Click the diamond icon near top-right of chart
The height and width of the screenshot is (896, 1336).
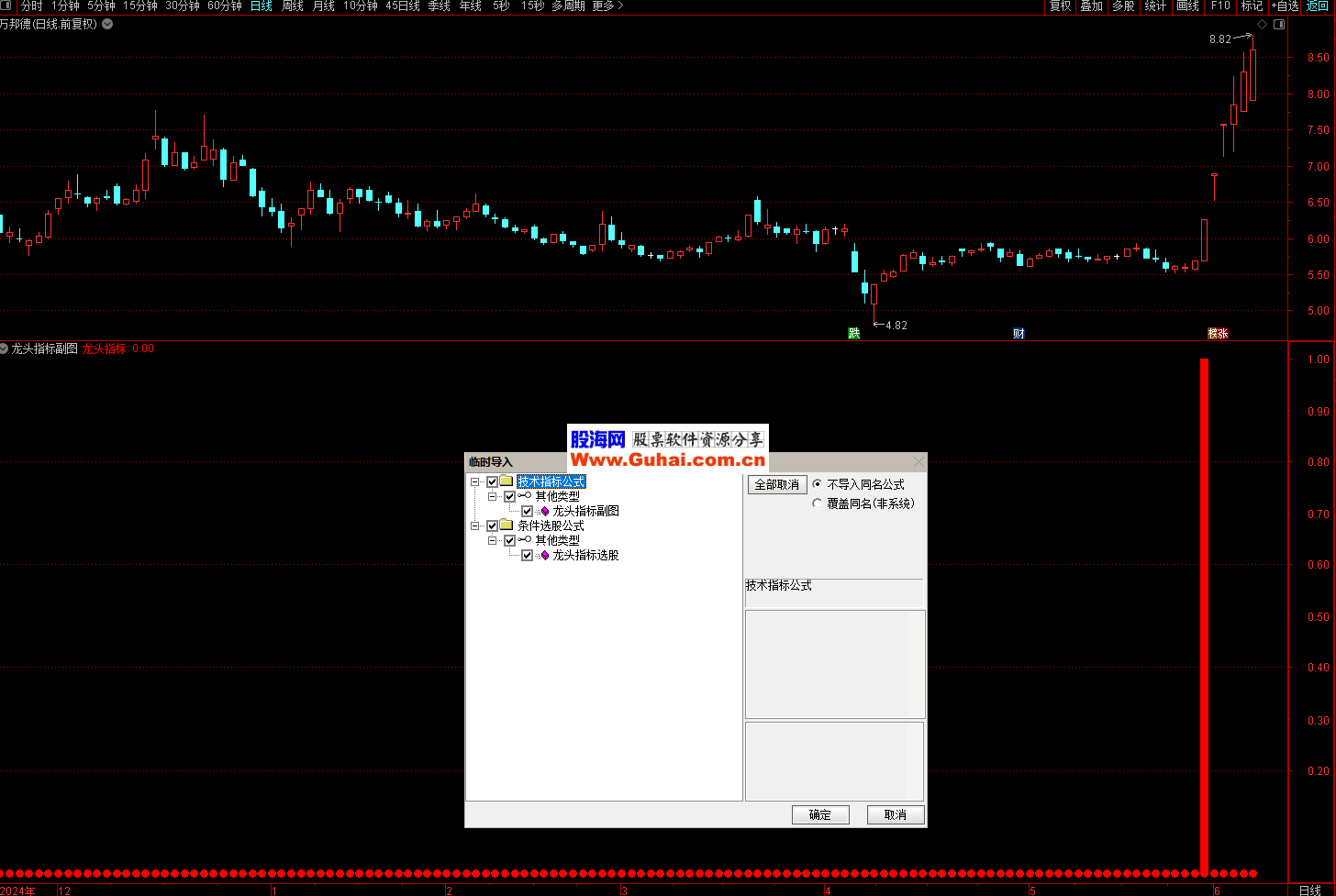pos(1262,25)
